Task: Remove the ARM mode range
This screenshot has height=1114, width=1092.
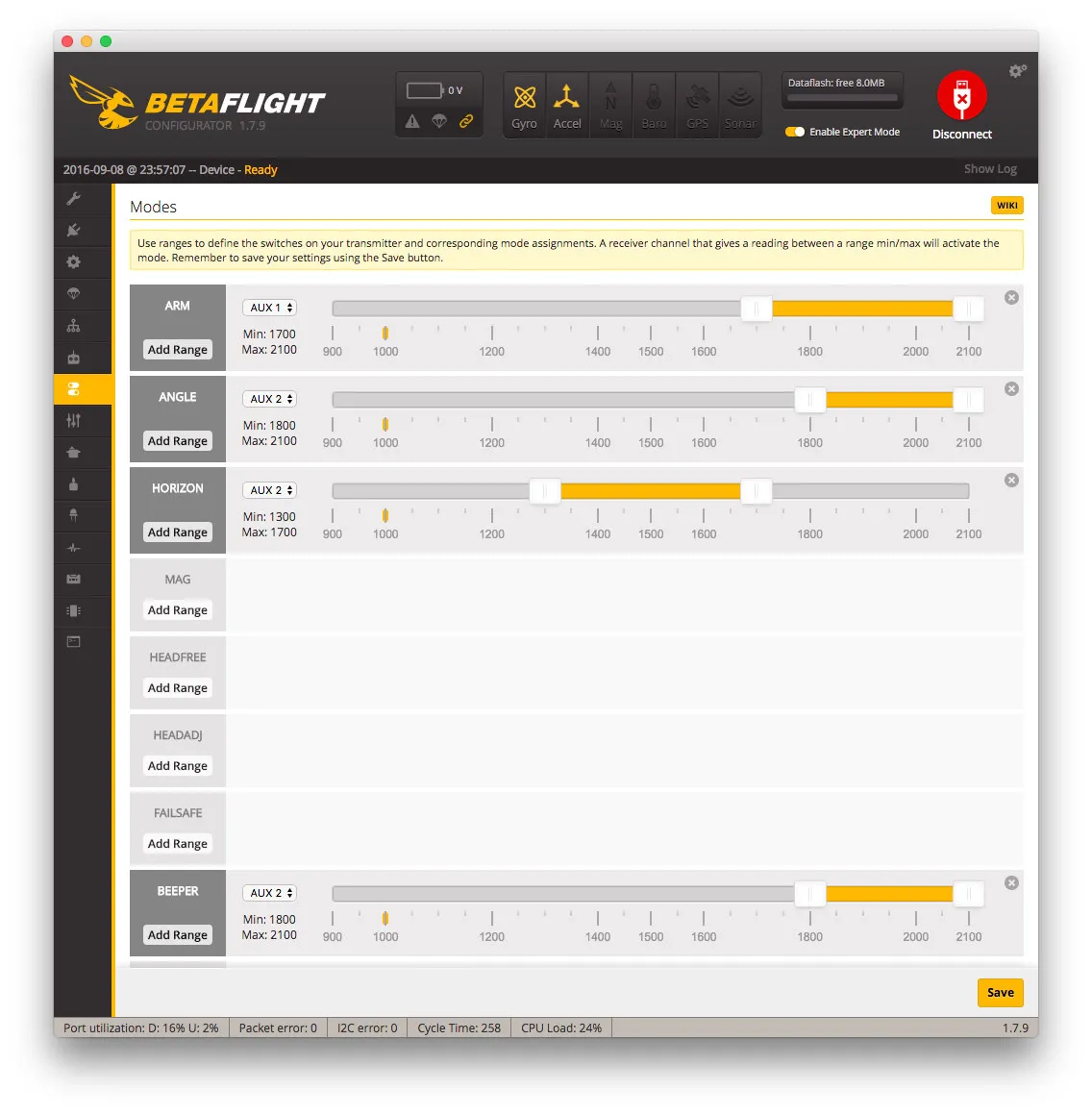Action: (1011, 298)
